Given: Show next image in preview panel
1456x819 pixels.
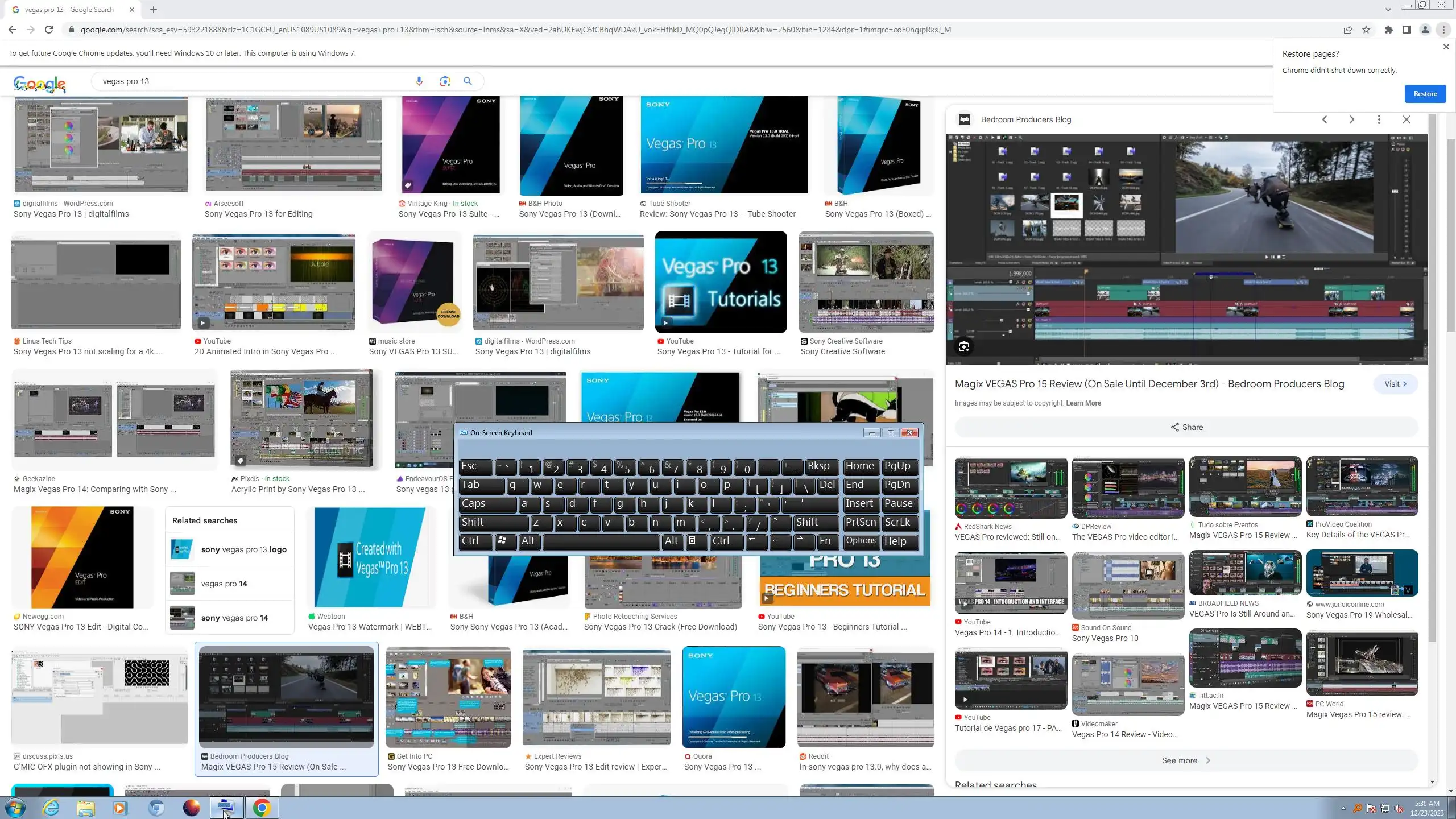Looking at the screenshot, I should point(1352,119).
